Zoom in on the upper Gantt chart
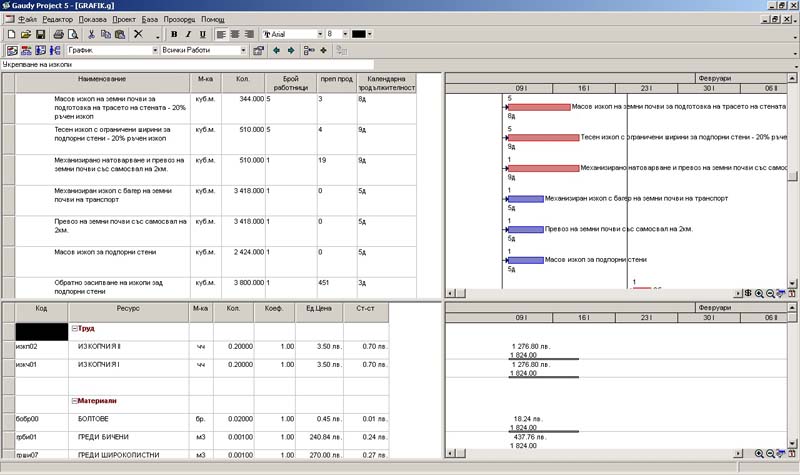 pyautogui.click(x=759, y=293)
